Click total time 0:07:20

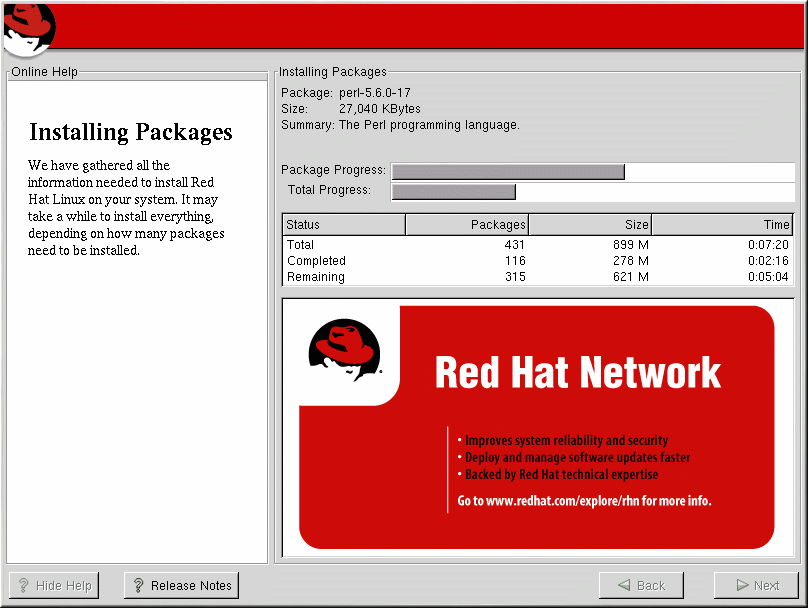[768, 245]
